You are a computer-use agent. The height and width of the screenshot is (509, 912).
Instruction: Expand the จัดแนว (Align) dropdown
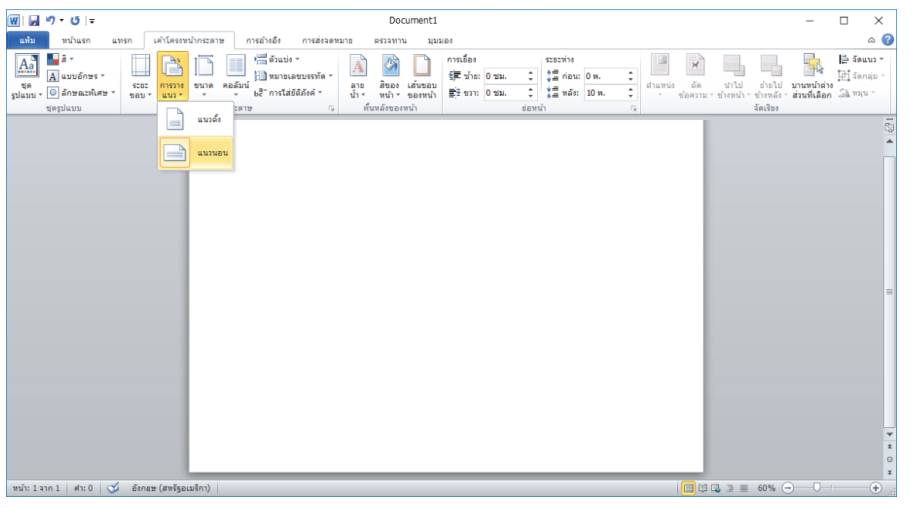pyautogui.click(x=861, y=59)
